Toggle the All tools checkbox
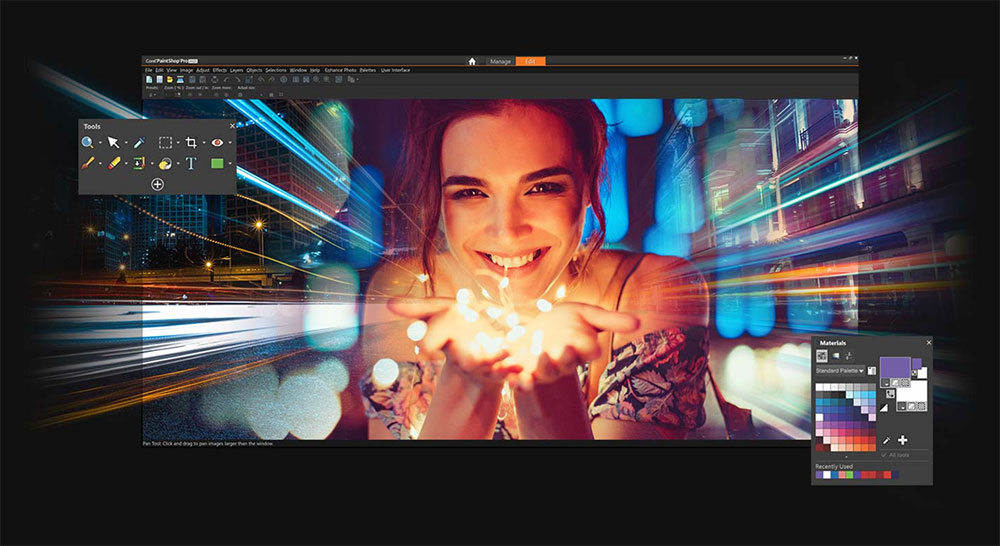This screenshot has height=546, width=1000. [884, 455]
